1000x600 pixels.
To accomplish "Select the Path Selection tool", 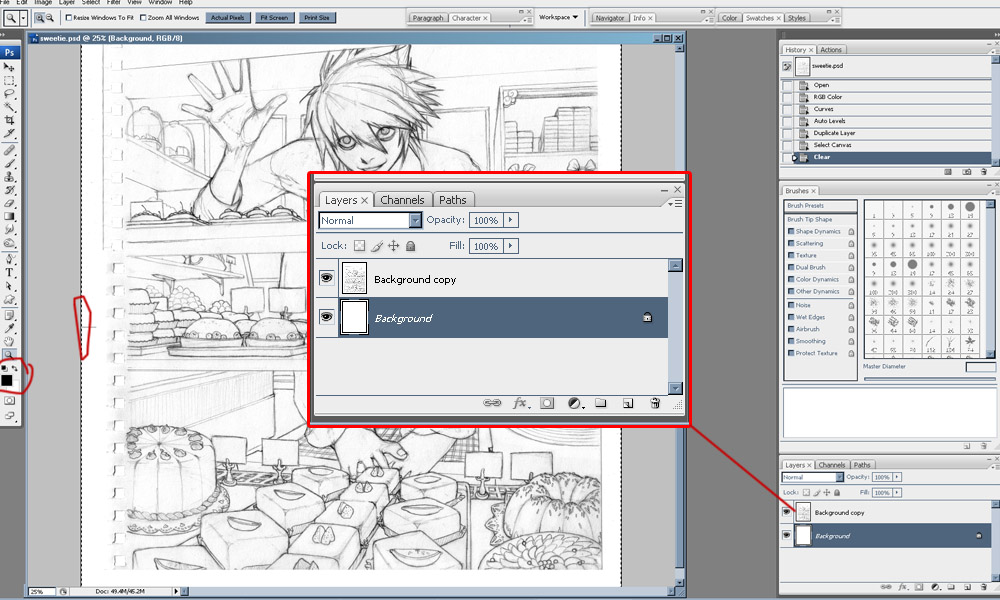I will [9, 286].
